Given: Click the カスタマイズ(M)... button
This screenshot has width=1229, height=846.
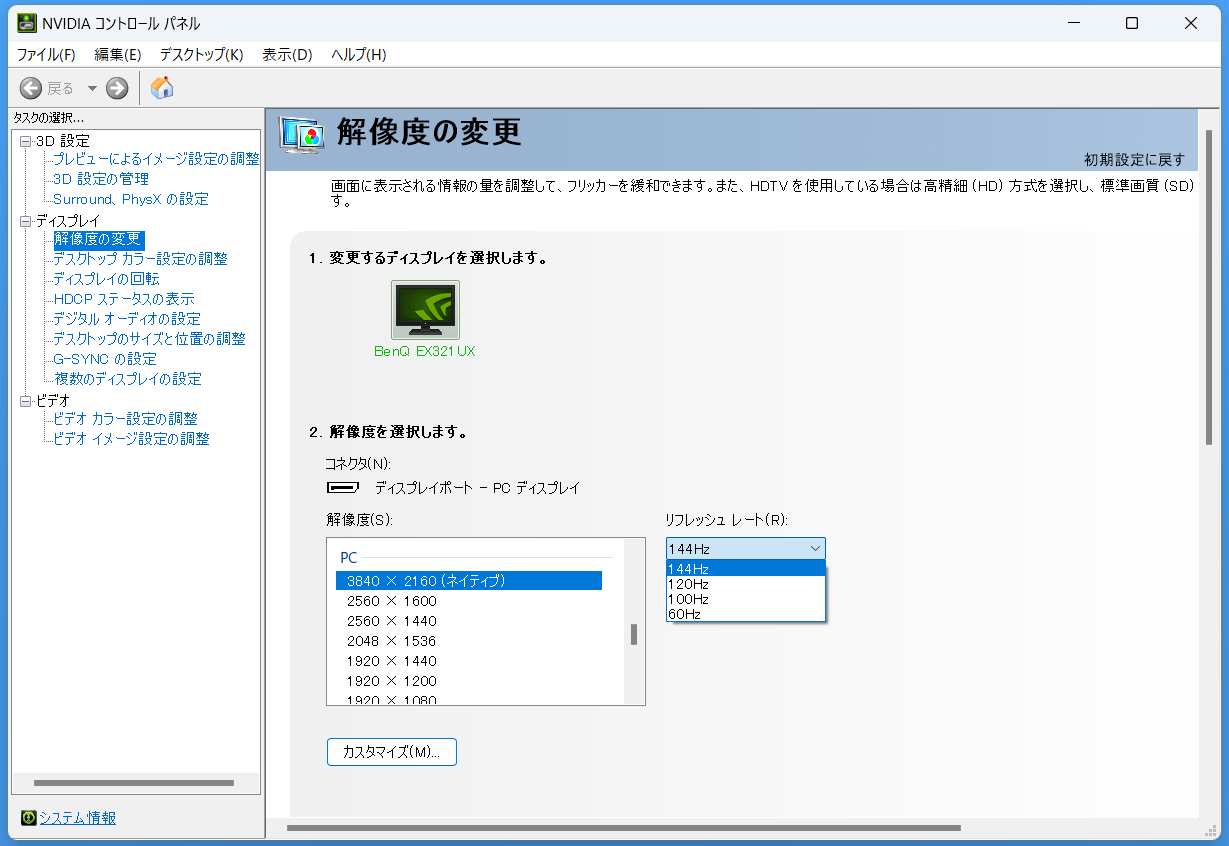Looking at the screenshot, I should click(x=391, y=752).
